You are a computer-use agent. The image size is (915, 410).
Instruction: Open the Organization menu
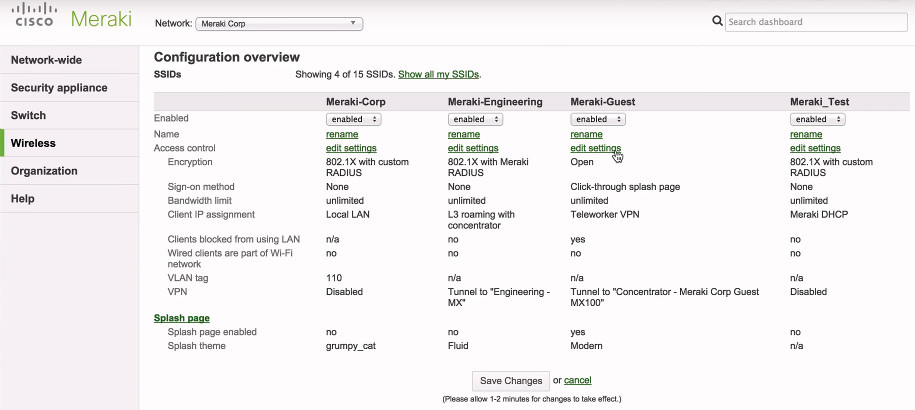tap(69, 171)
